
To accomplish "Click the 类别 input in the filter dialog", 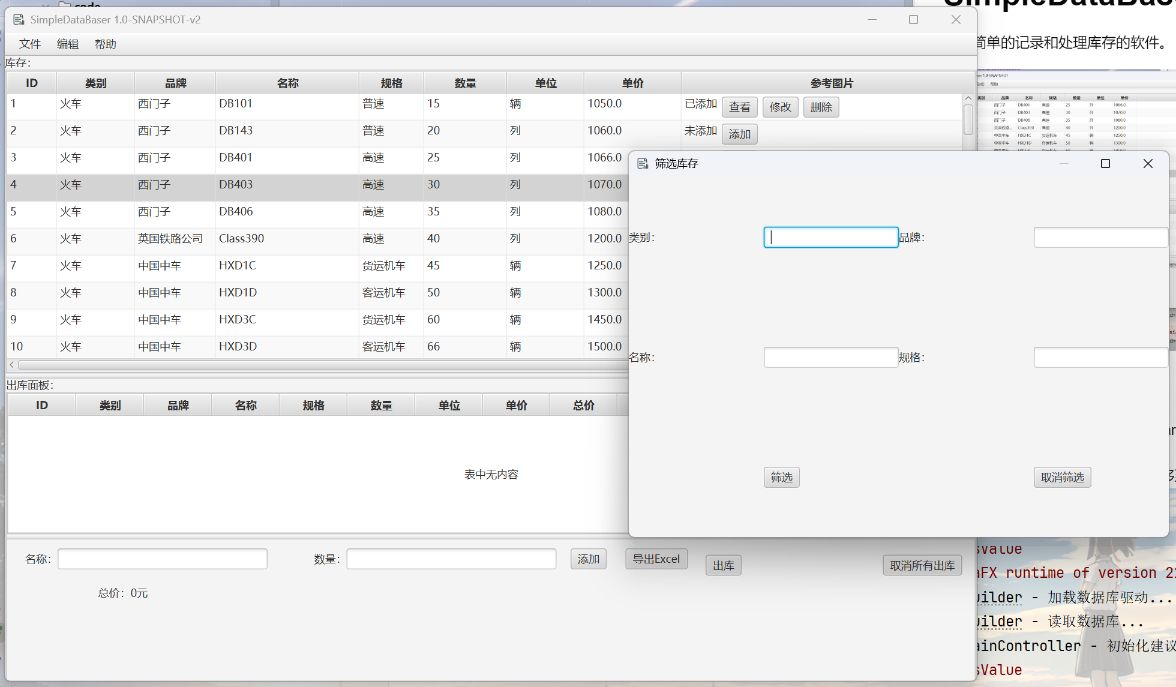I will point(831,237).
